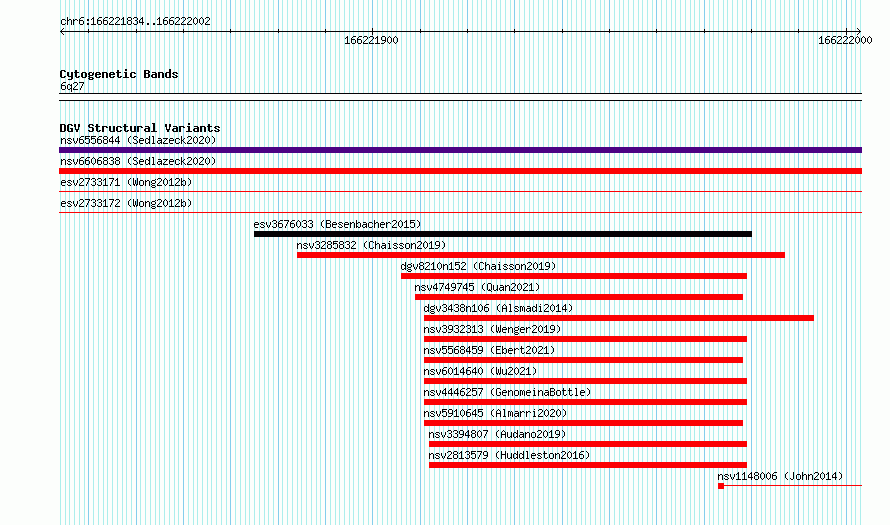This screenshot has height=525, width=890.
Task: Select the 6q27 band label
Action: (72, 86)
